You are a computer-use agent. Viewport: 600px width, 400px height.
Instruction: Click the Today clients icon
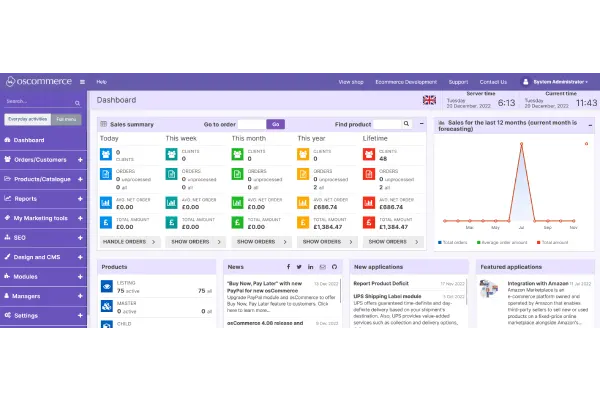108,154
